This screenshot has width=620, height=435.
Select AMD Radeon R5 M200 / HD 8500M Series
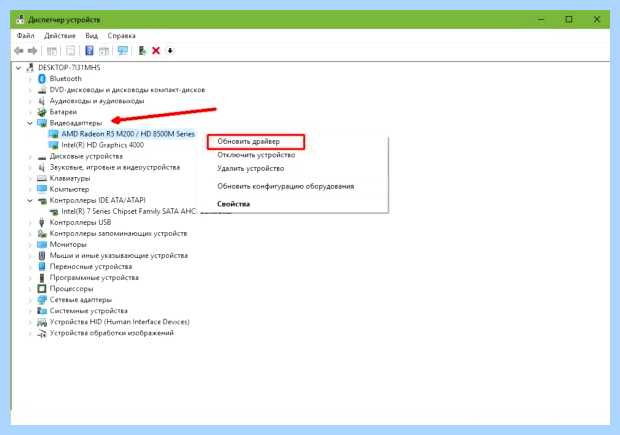(128, 134)
